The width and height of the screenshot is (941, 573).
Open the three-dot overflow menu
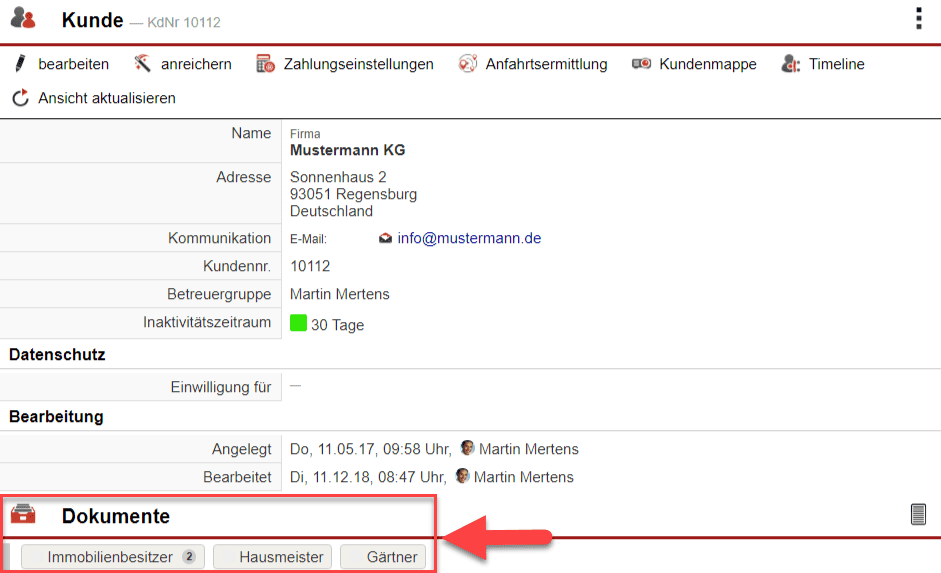pos(918,19)
